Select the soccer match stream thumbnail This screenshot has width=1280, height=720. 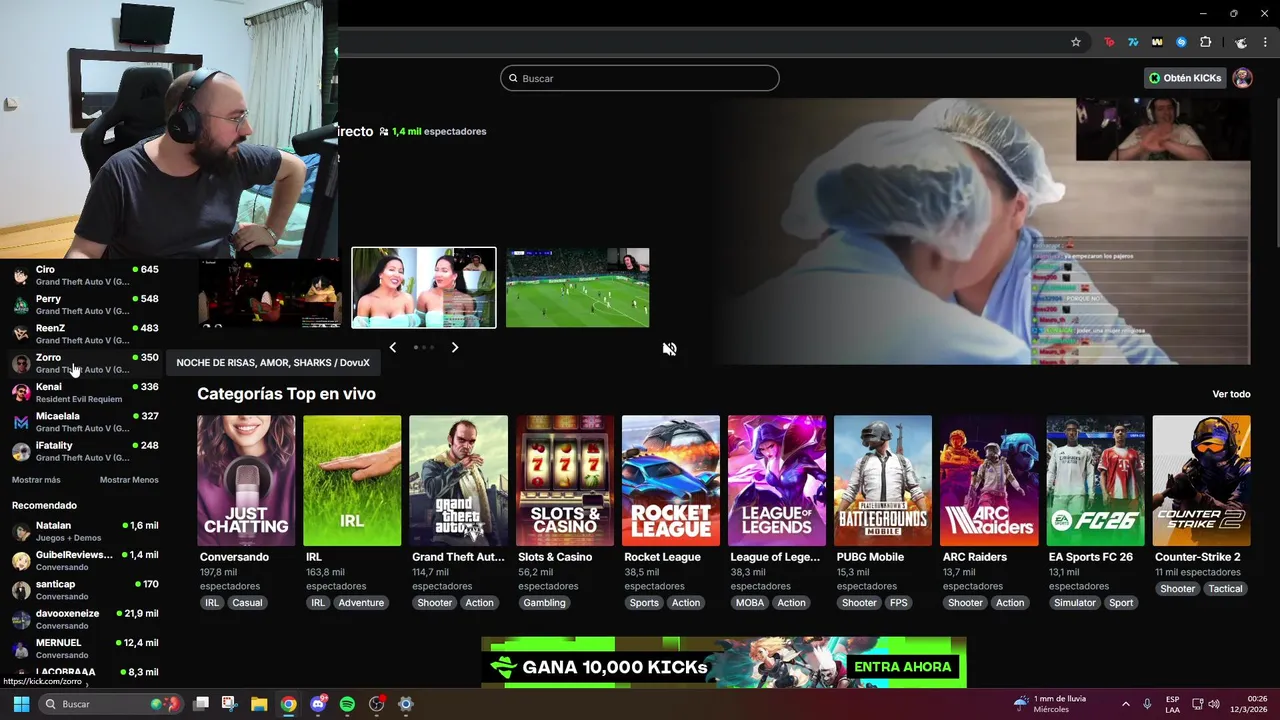(x=578, y=288)
